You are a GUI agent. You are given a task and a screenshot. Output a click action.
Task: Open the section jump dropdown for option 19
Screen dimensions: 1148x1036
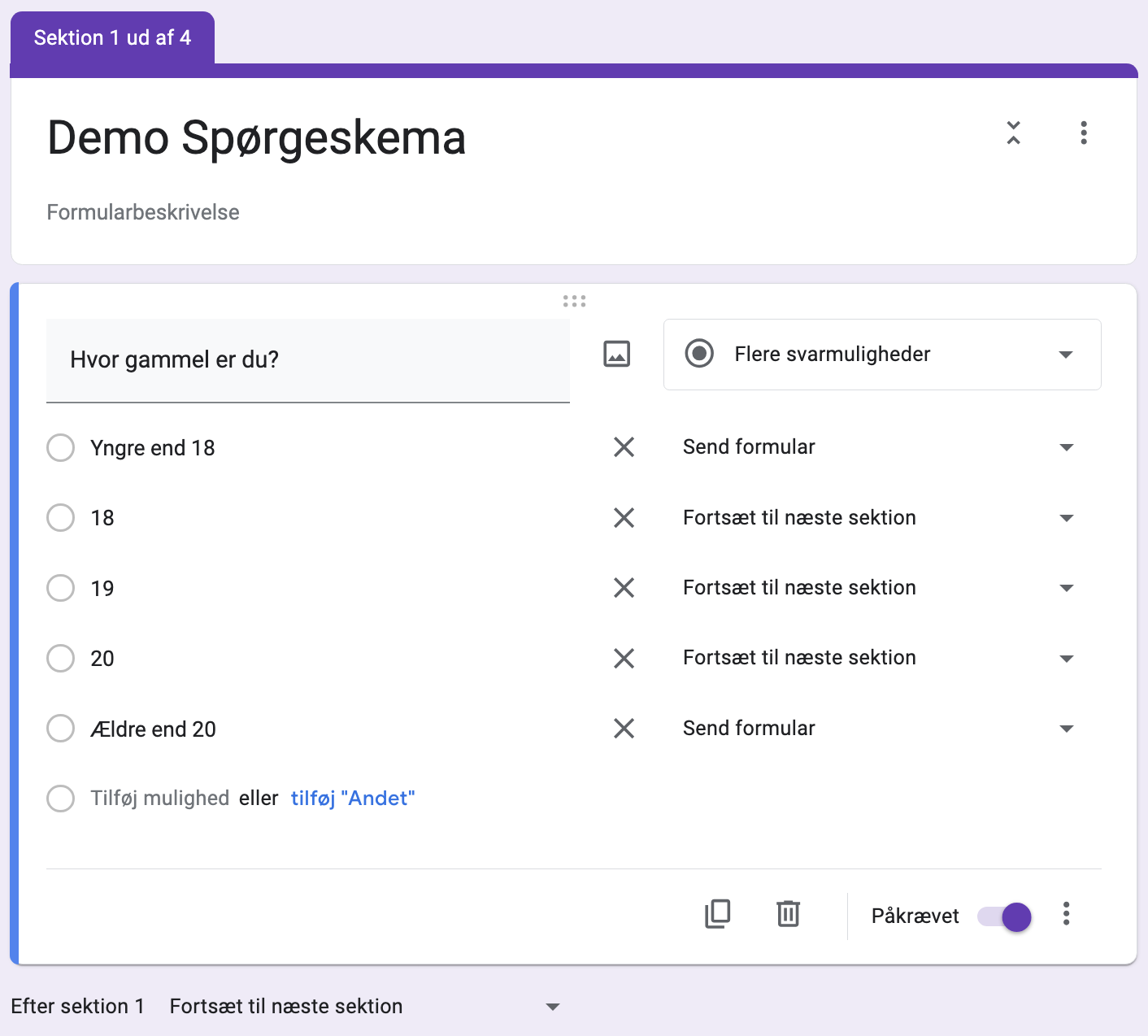[x=878, y=588]
